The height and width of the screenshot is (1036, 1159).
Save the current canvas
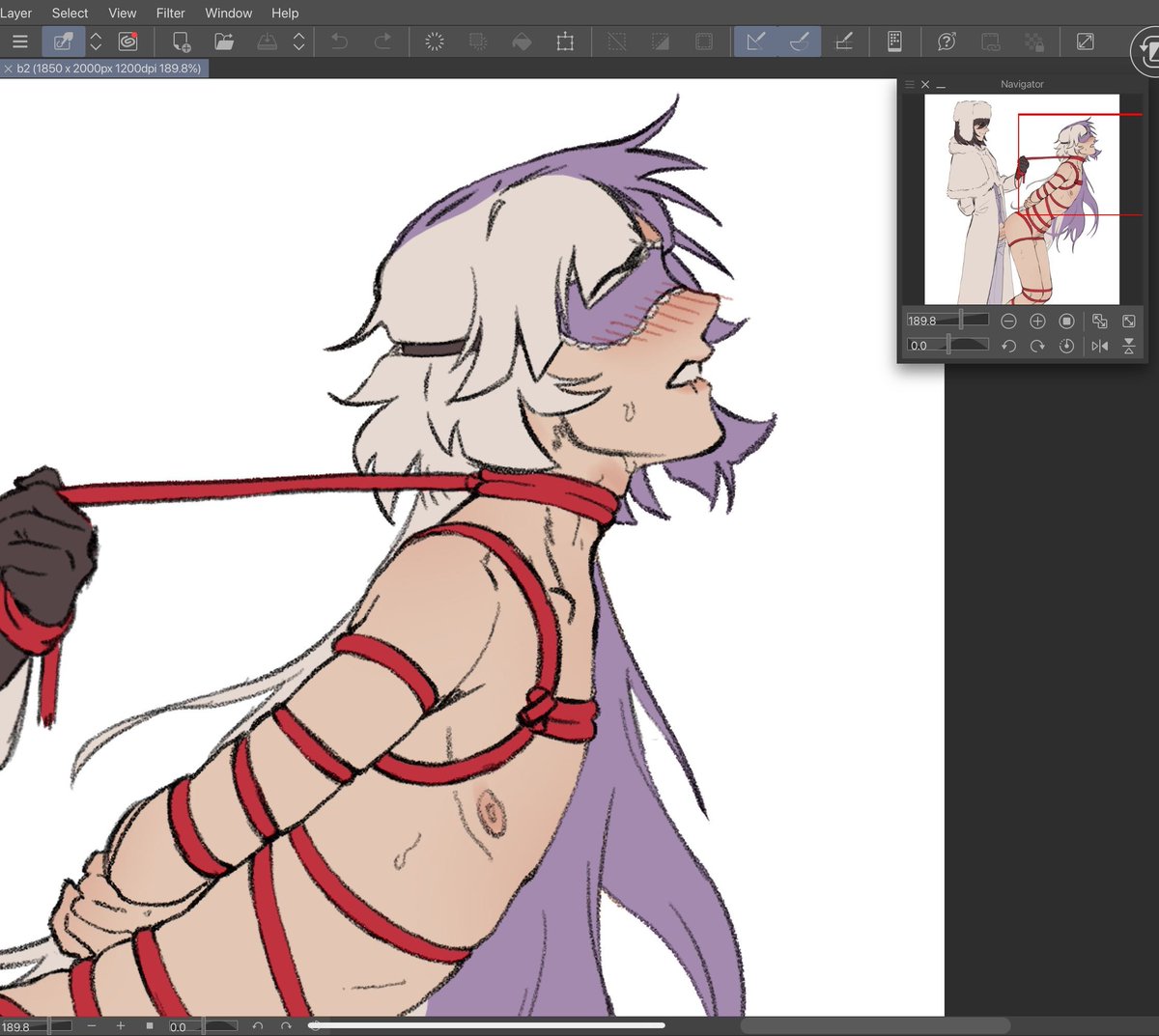click(268, 42)
